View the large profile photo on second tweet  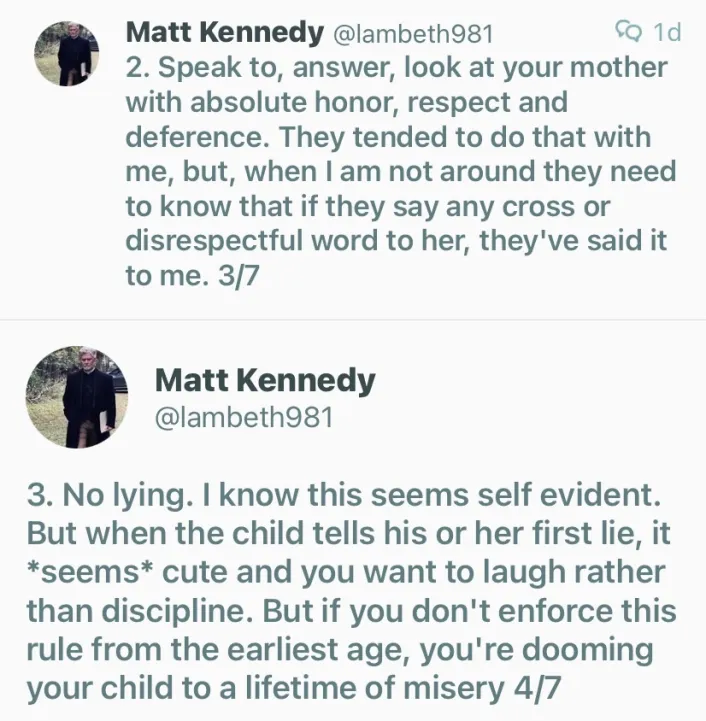click(77, 397)
